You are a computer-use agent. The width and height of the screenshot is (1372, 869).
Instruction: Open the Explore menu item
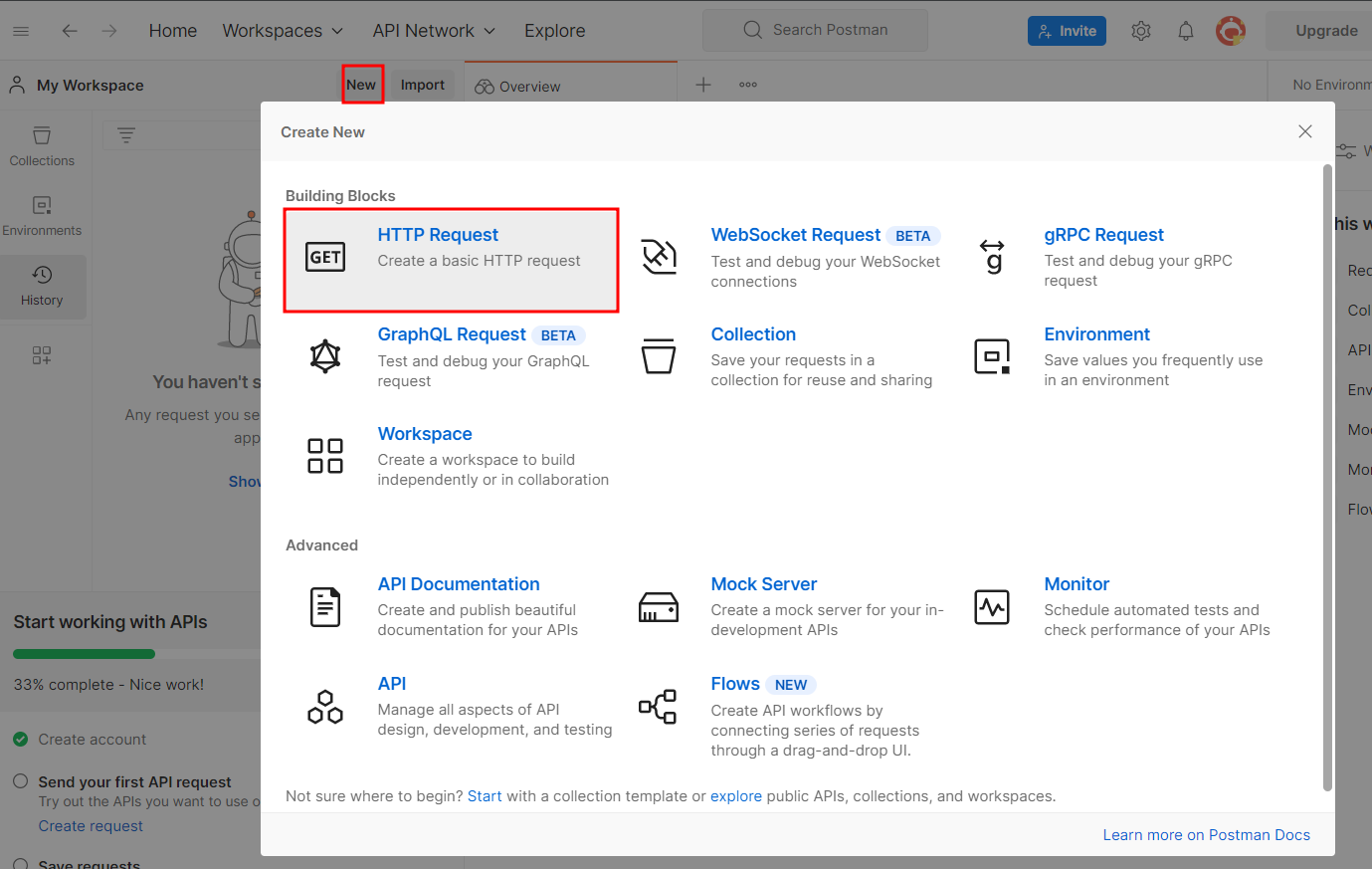pyautogui.click(x=555, y=31)
